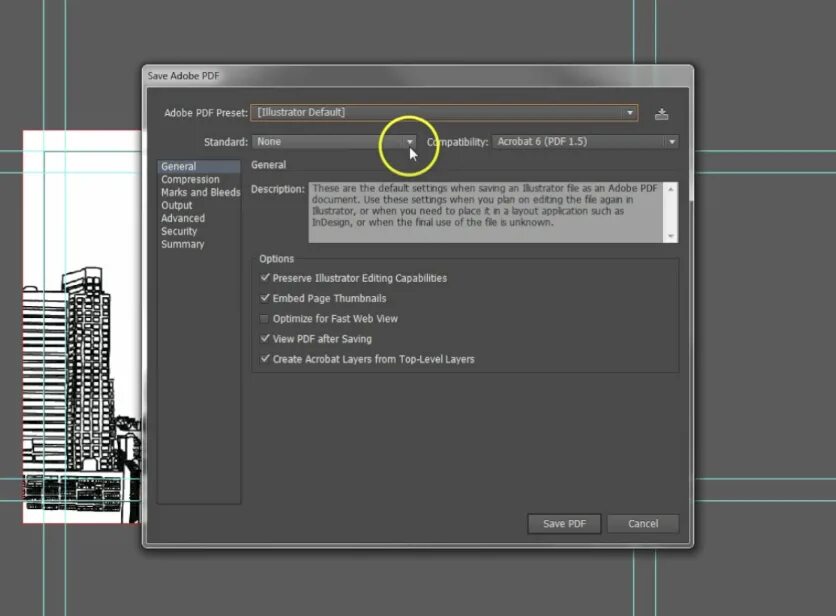Select the Marks and Bleeds category

coord(199,193)
